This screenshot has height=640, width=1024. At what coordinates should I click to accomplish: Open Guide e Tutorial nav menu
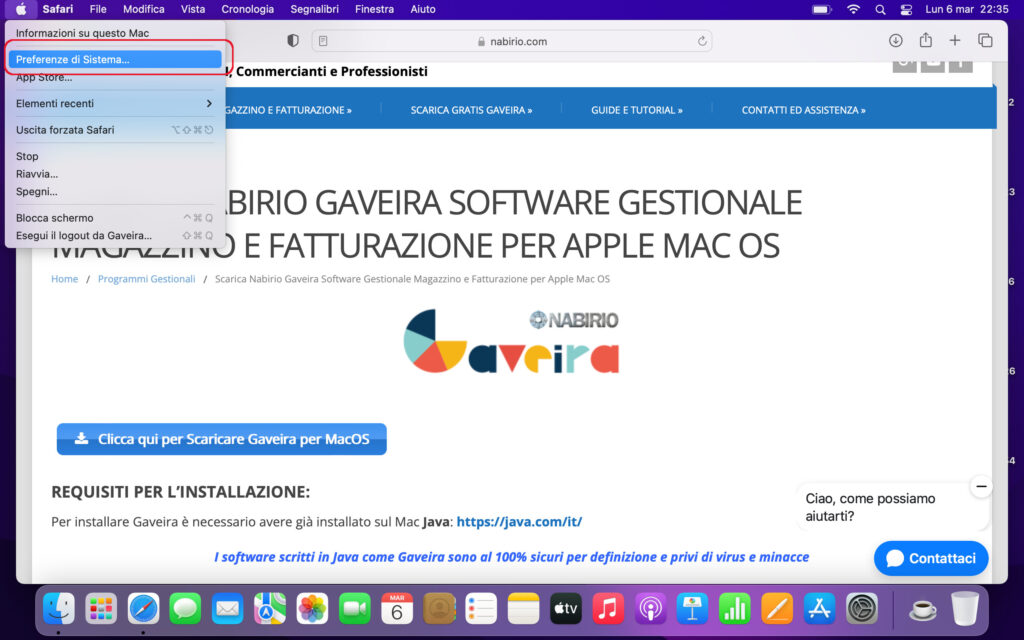637,110
